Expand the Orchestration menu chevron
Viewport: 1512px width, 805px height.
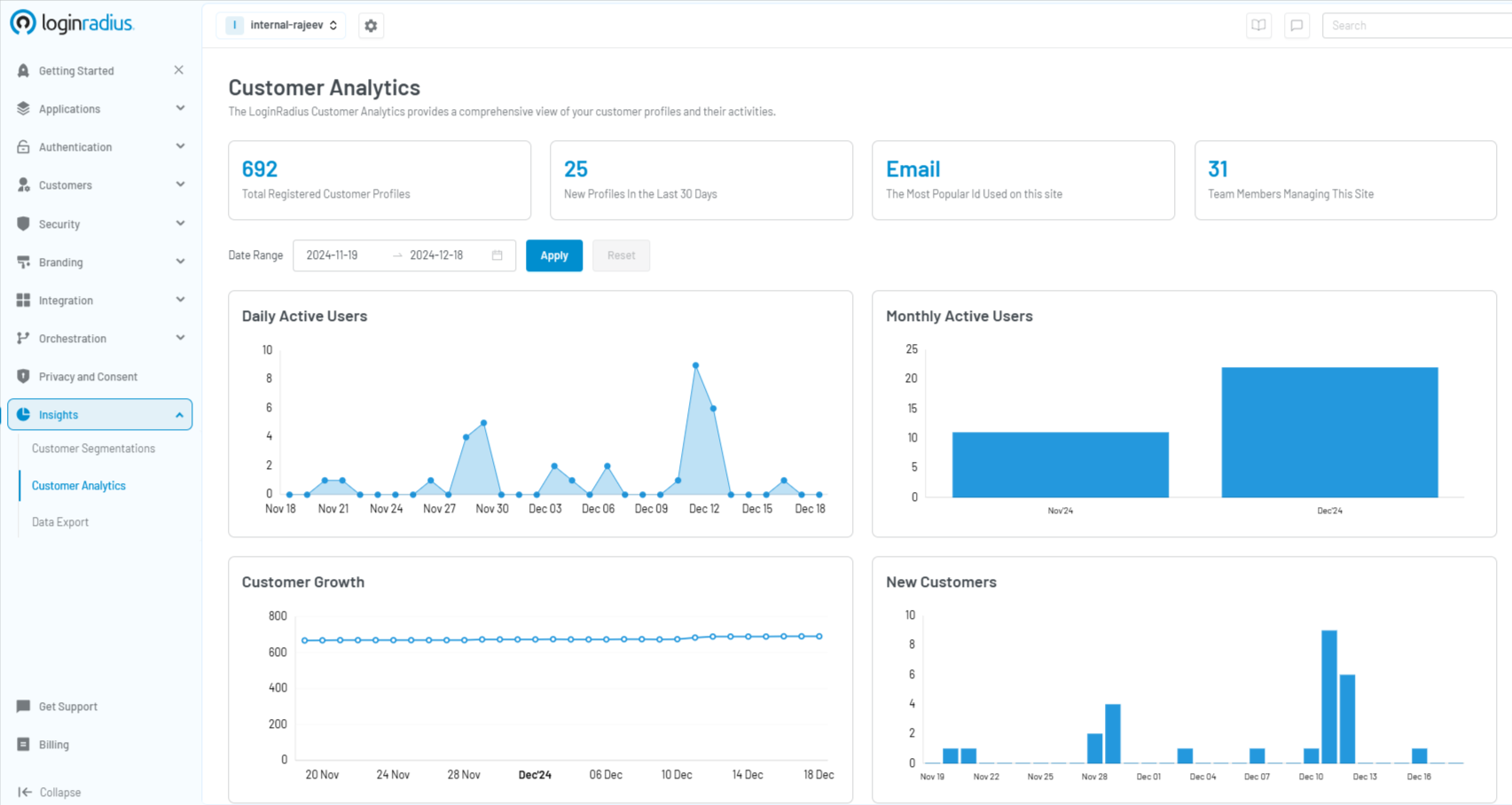pyautogui.click(x=180, y=338)
